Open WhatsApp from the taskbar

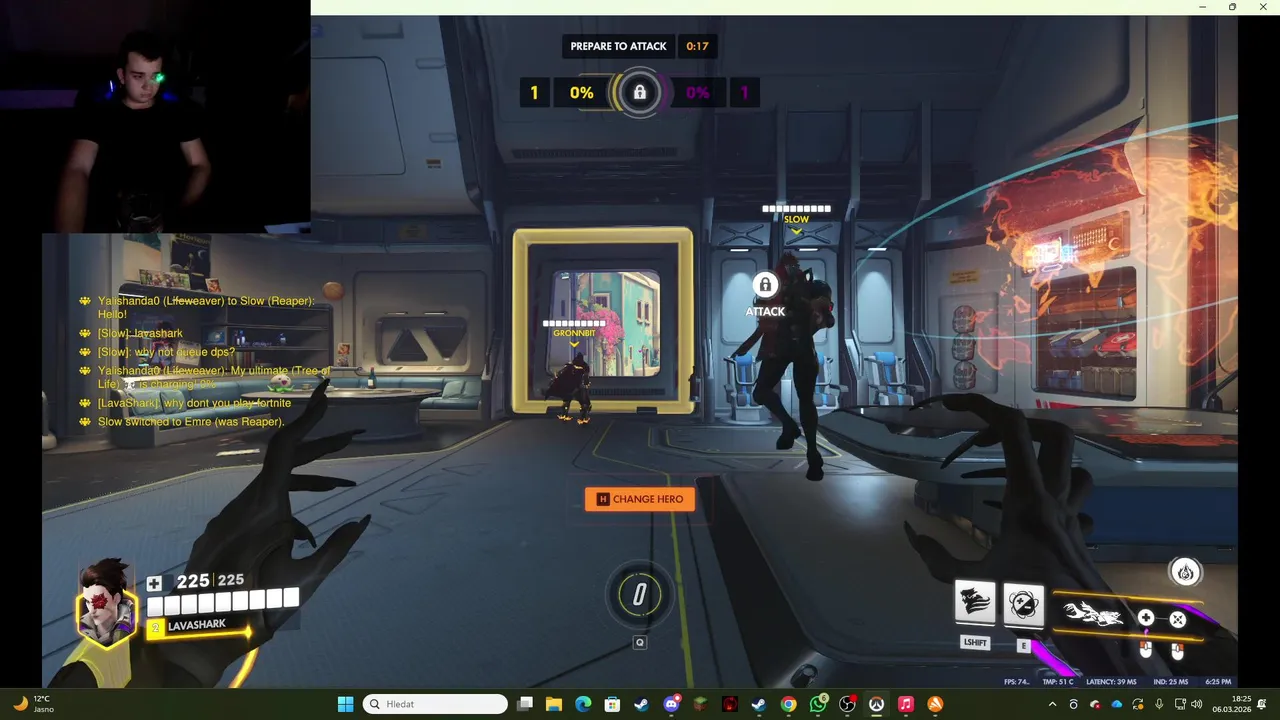pos(818,704)
